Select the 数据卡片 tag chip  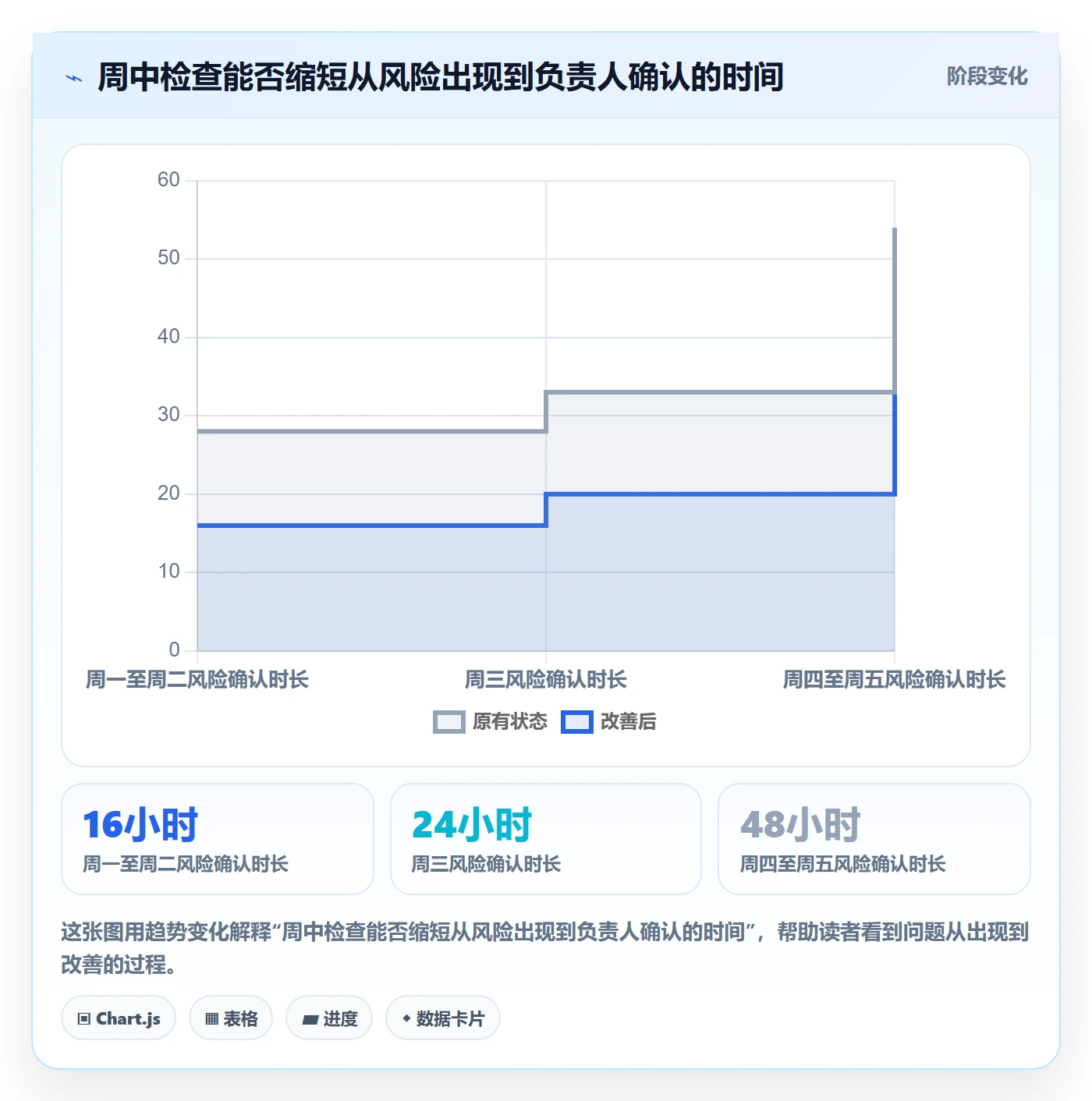[x=443, y=1018]
